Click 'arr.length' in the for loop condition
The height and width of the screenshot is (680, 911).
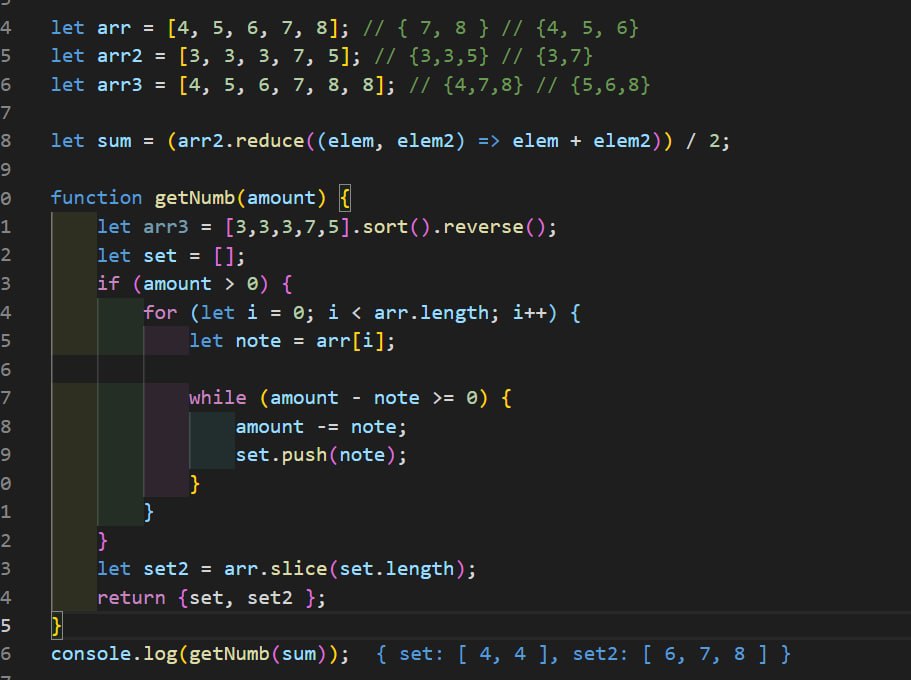click(431, 313)
